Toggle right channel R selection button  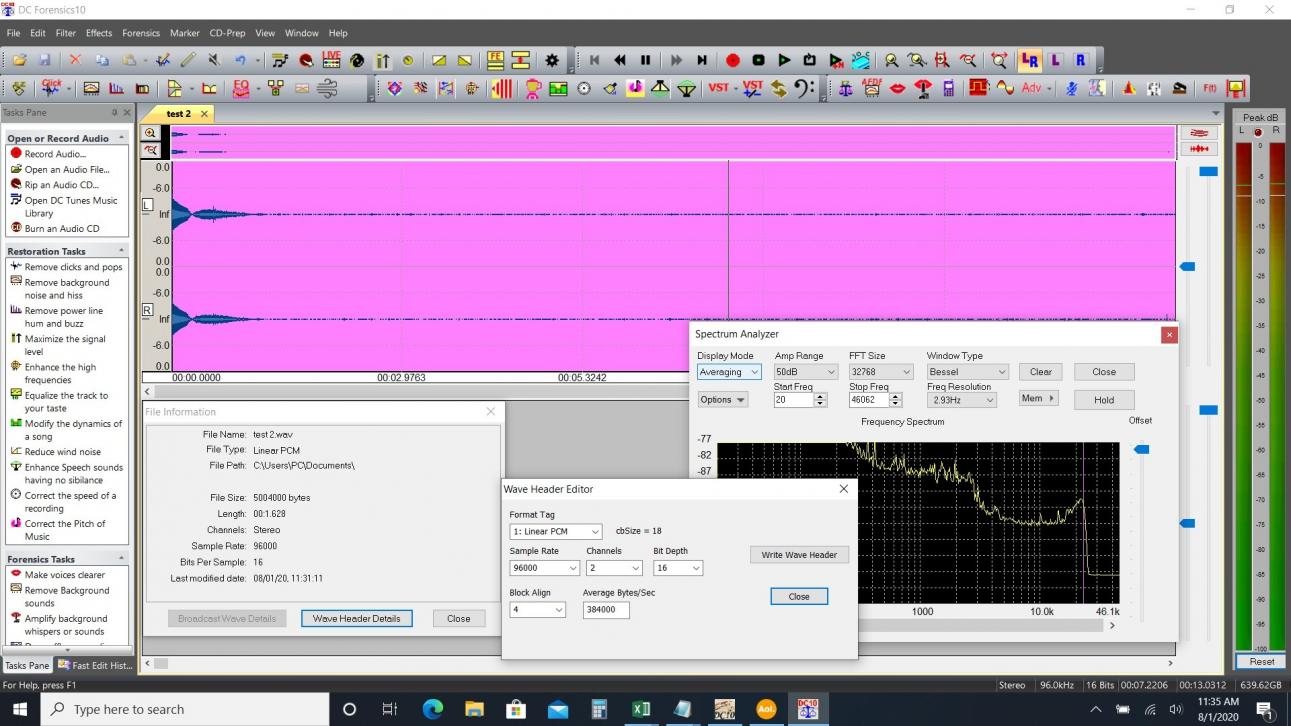pos(1081,60)
